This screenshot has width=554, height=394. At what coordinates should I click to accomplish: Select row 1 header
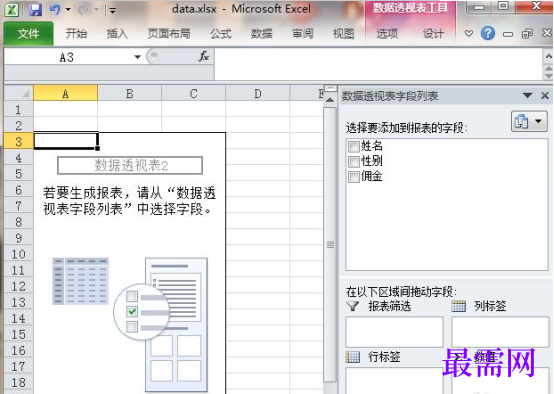(19, 110)
